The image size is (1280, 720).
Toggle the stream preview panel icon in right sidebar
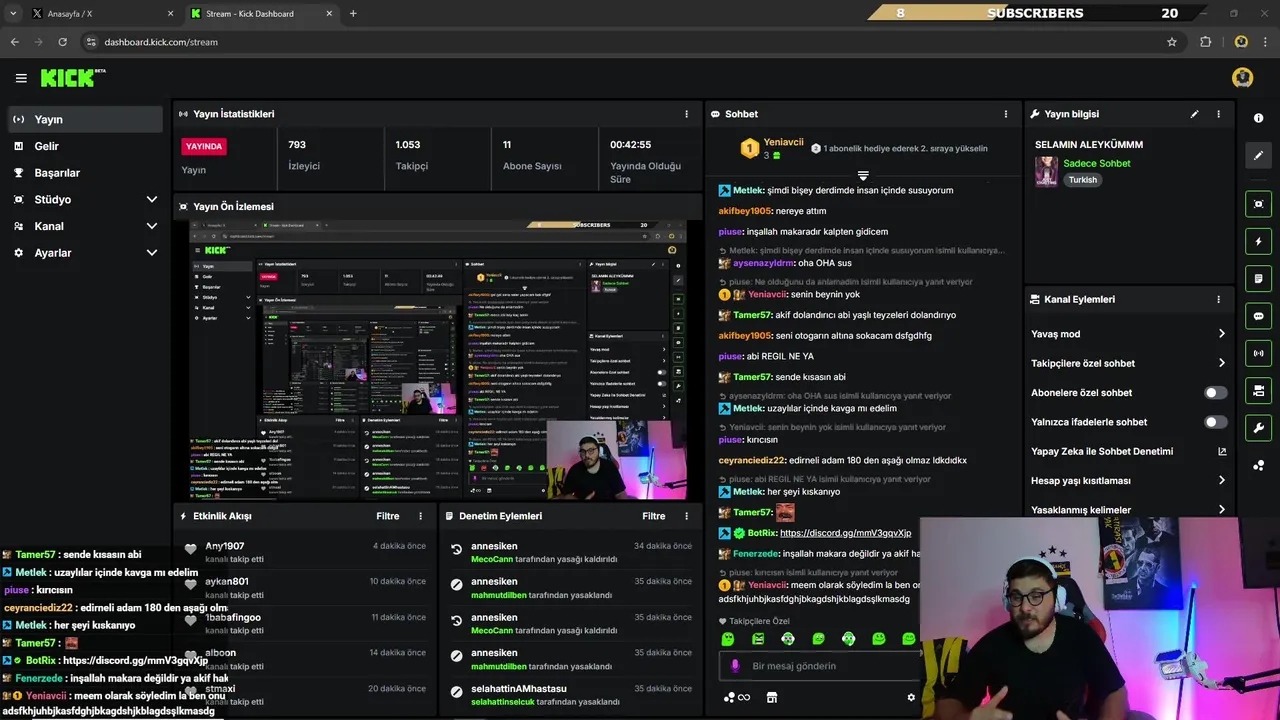[1258, 204]
